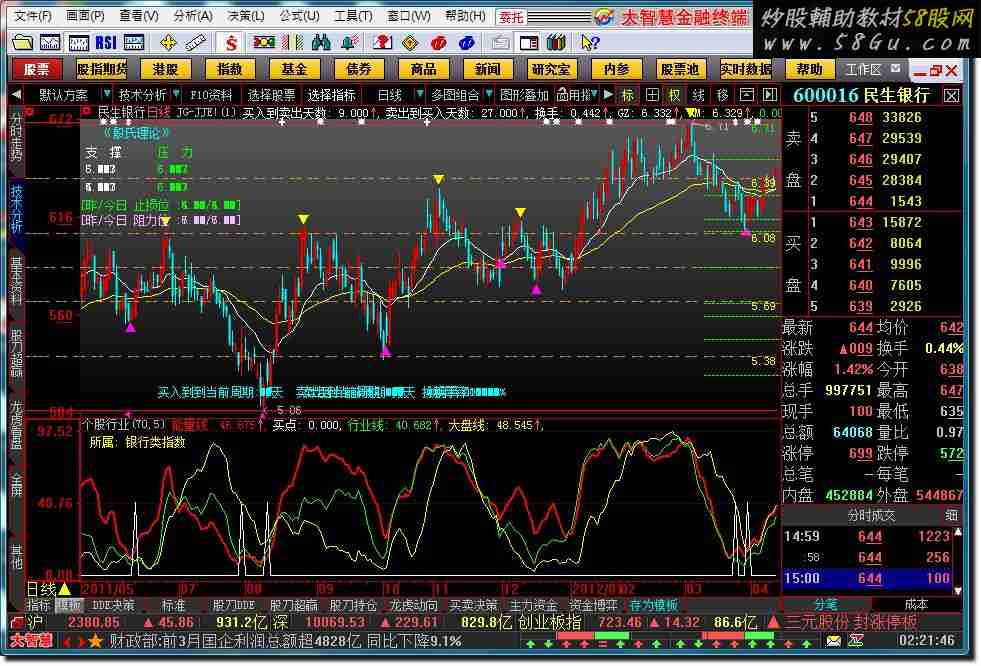Open the 工作区 dropdown
Screen dimensions: 981x666
coord(896,68)
